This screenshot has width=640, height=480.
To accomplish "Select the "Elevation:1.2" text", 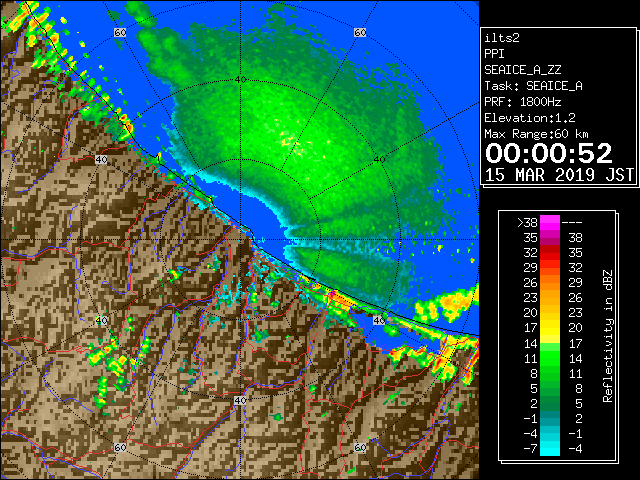I will [530, 118].
